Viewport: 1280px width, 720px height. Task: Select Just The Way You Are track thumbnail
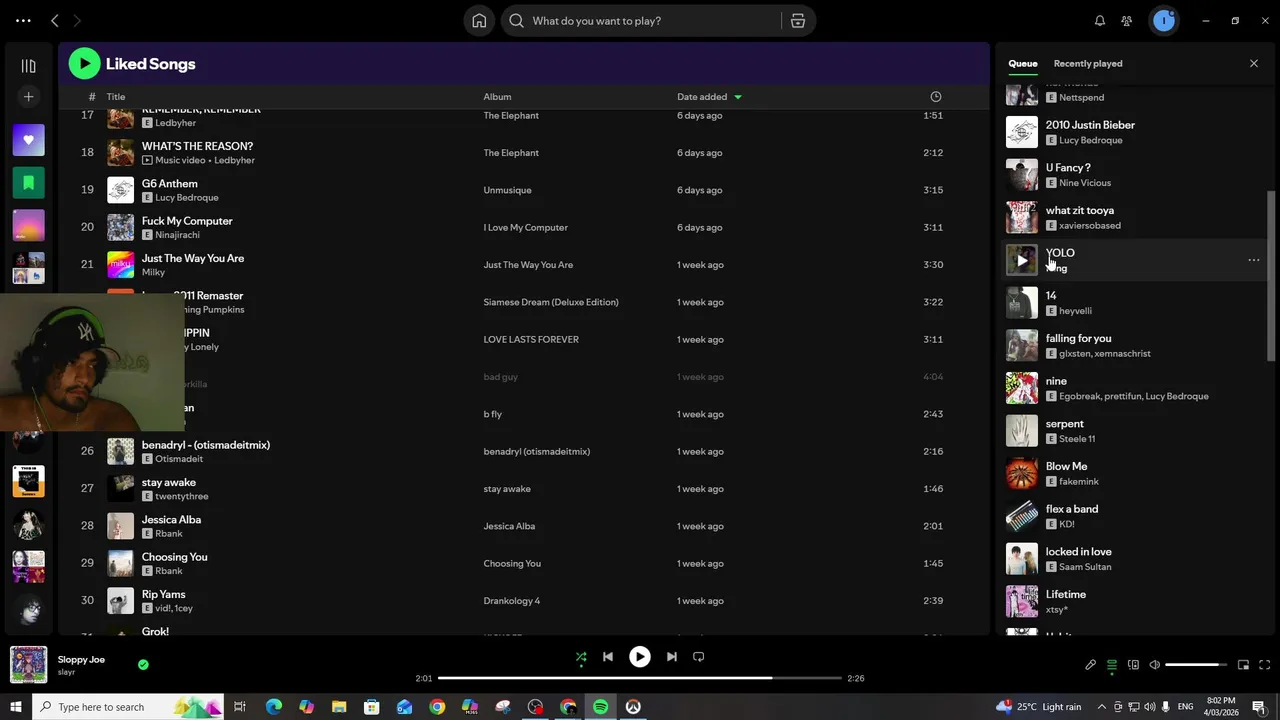point(121,265)
